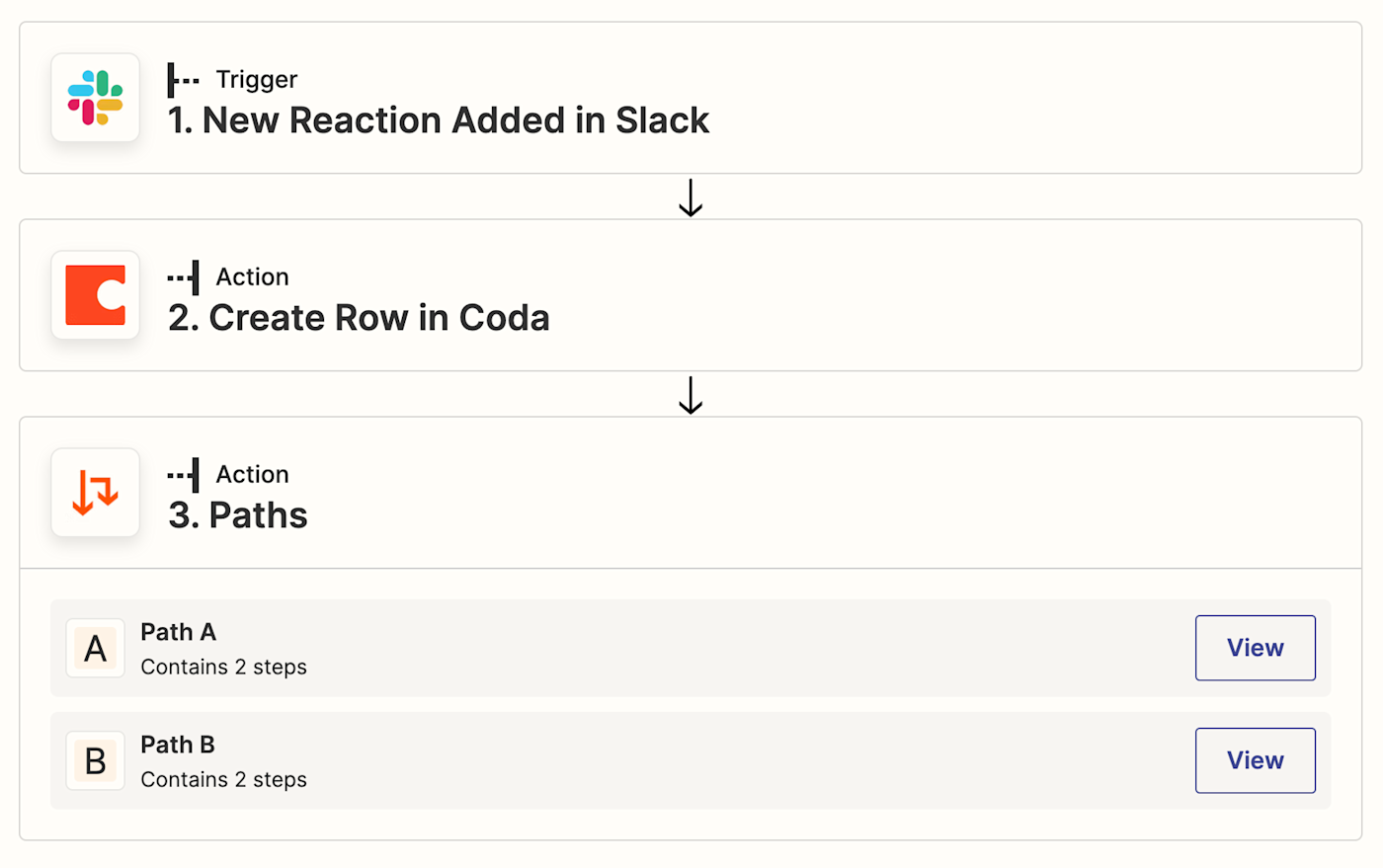This screenshot has width=1383, height=868.
Task: Open step 2 Create Row in Coda
Action: (359, 318)
